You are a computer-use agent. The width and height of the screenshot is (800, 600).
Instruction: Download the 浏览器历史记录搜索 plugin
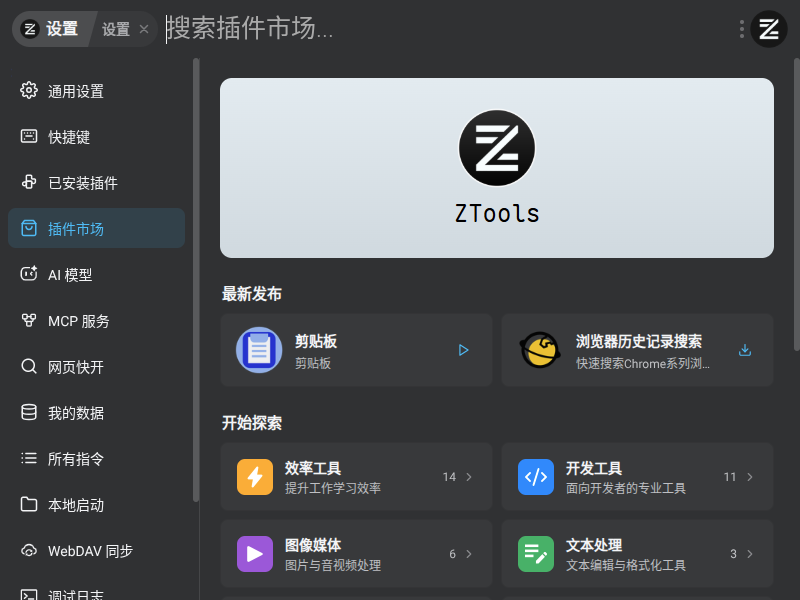point(745,350)
